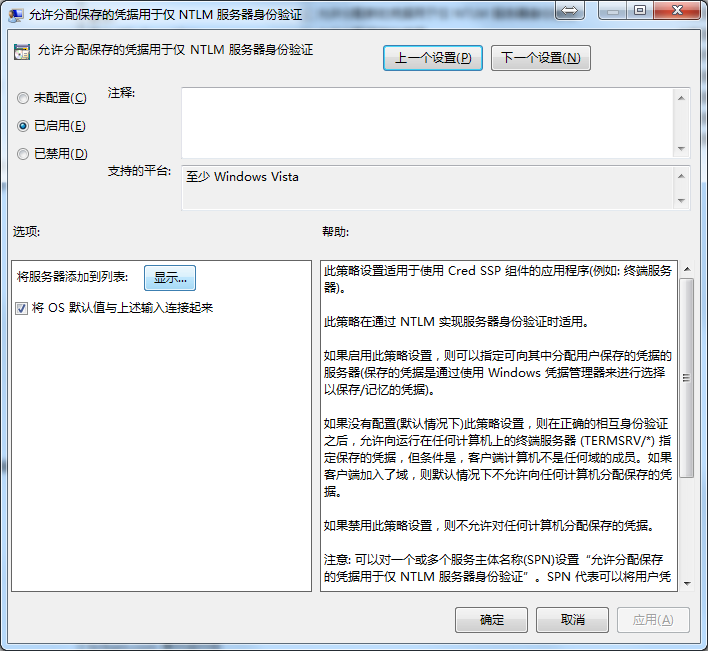The height and width of the screenshot is (651, 708).
Task: Select the 未配置 radio button
Action: pyautogui.click(x=23, y=98)
